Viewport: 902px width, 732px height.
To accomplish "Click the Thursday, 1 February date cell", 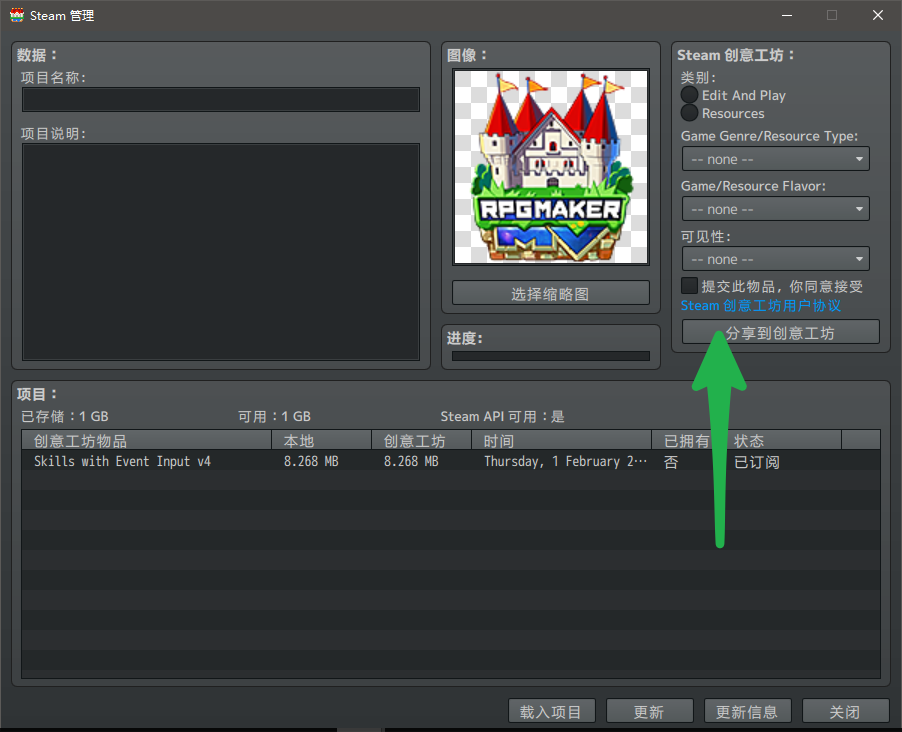I will 565,462.
